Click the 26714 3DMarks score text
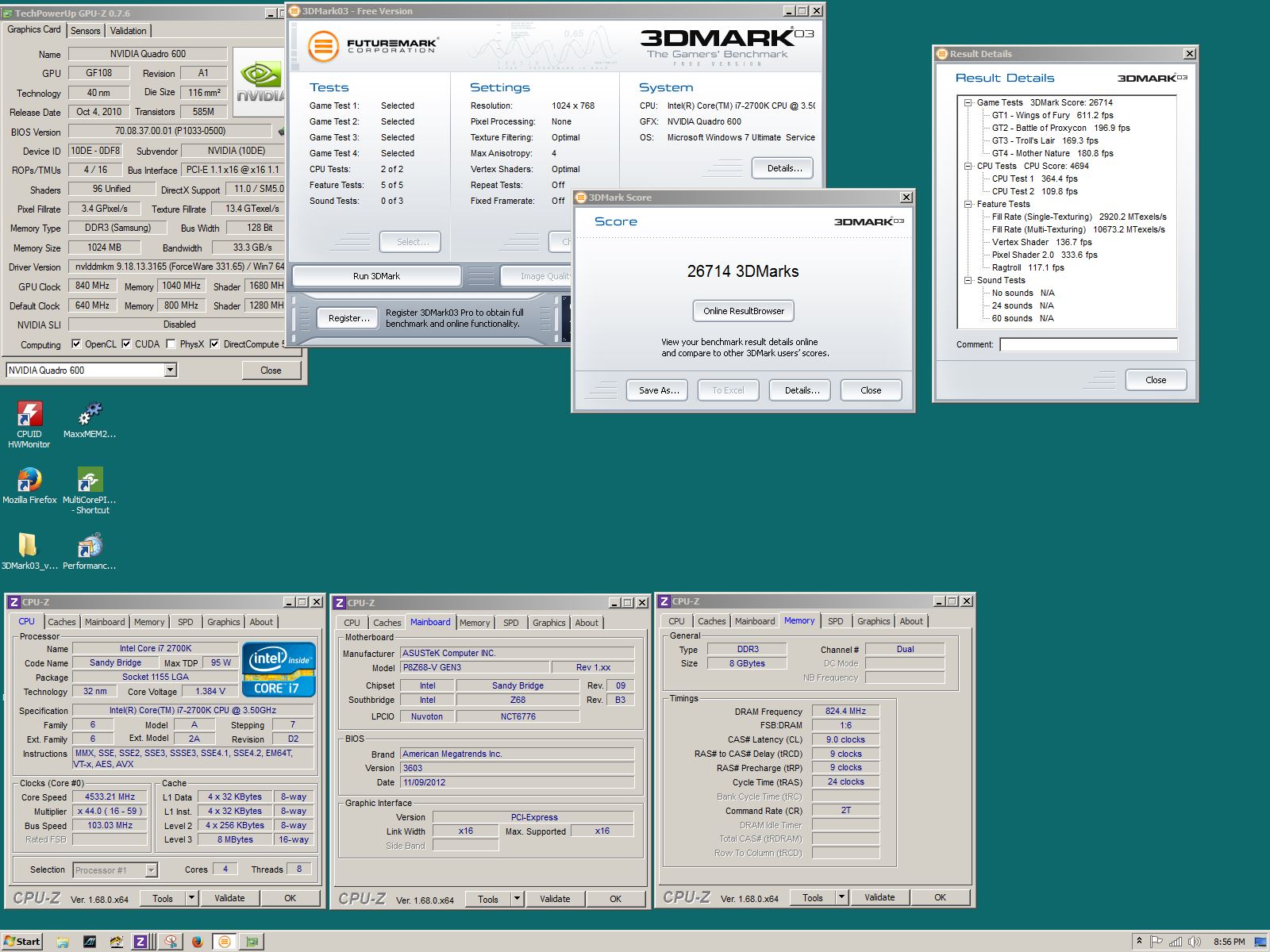 743,271
